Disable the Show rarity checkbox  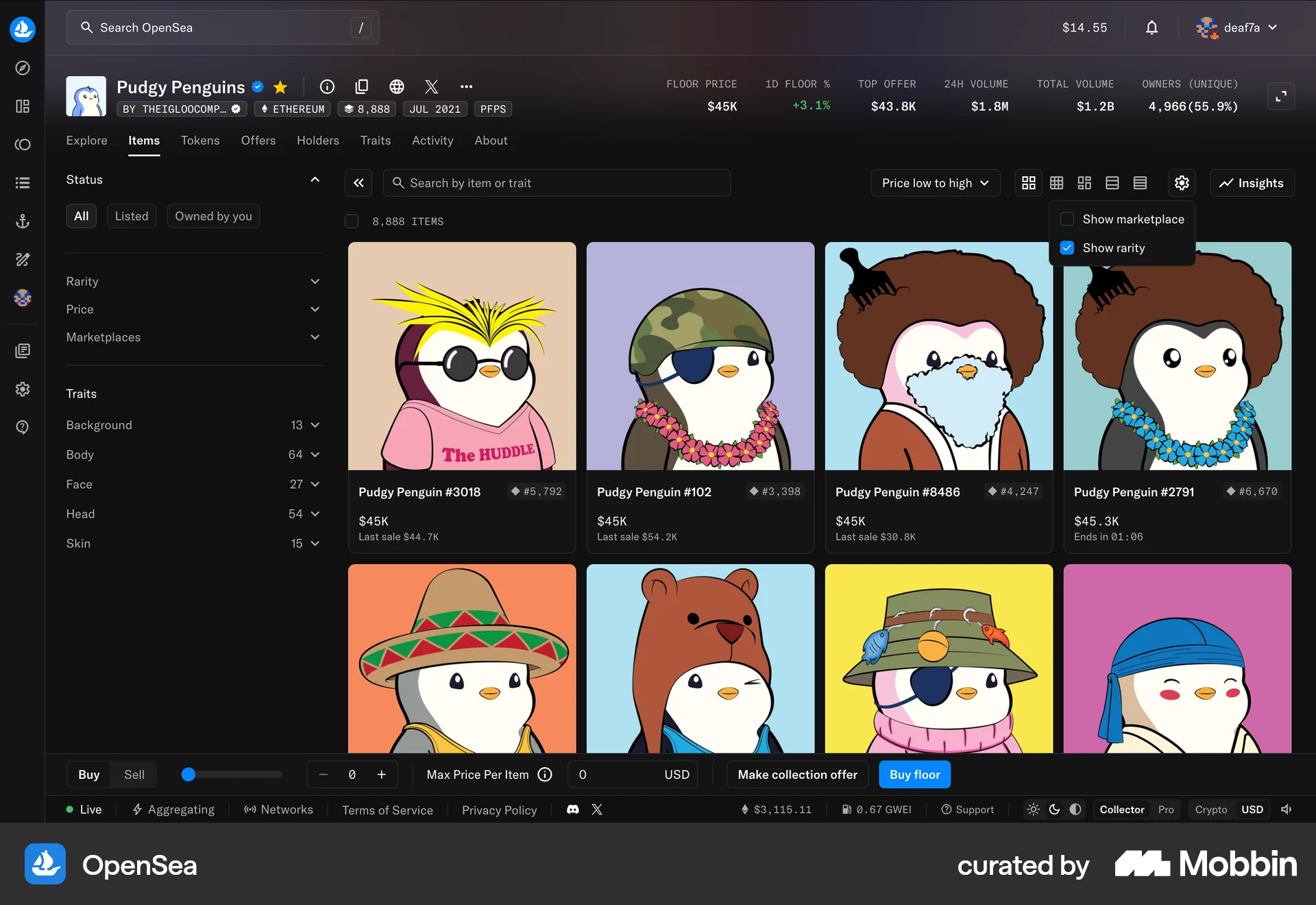(1067, 248)
